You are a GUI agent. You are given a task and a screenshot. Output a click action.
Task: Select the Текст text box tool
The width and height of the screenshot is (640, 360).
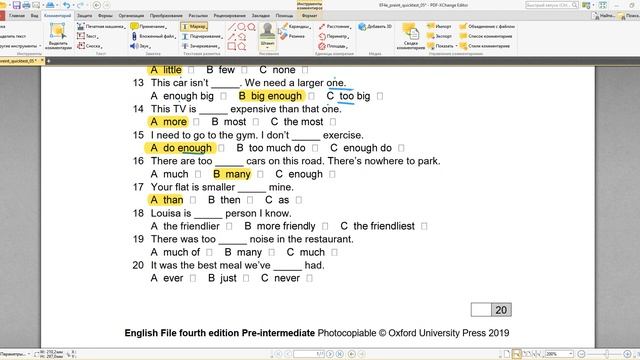pyautogui.click(x=88, y=36)
